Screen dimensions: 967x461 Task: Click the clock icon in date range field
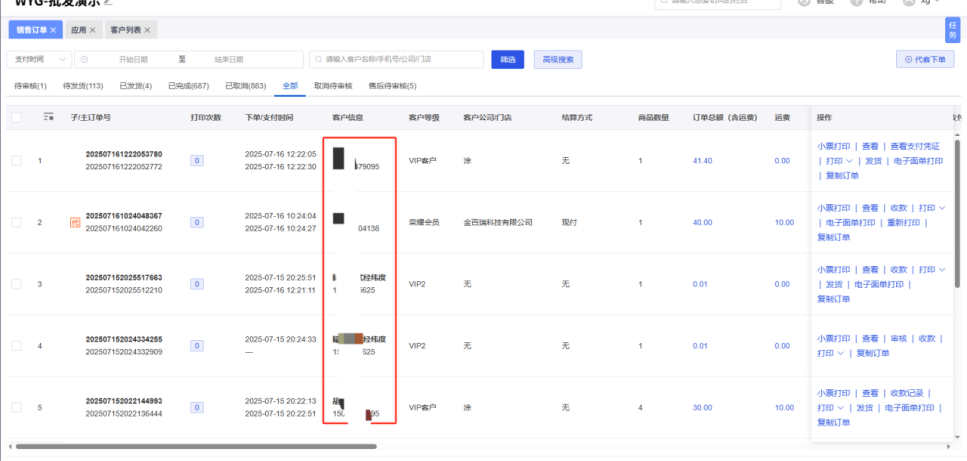[85, 60]
